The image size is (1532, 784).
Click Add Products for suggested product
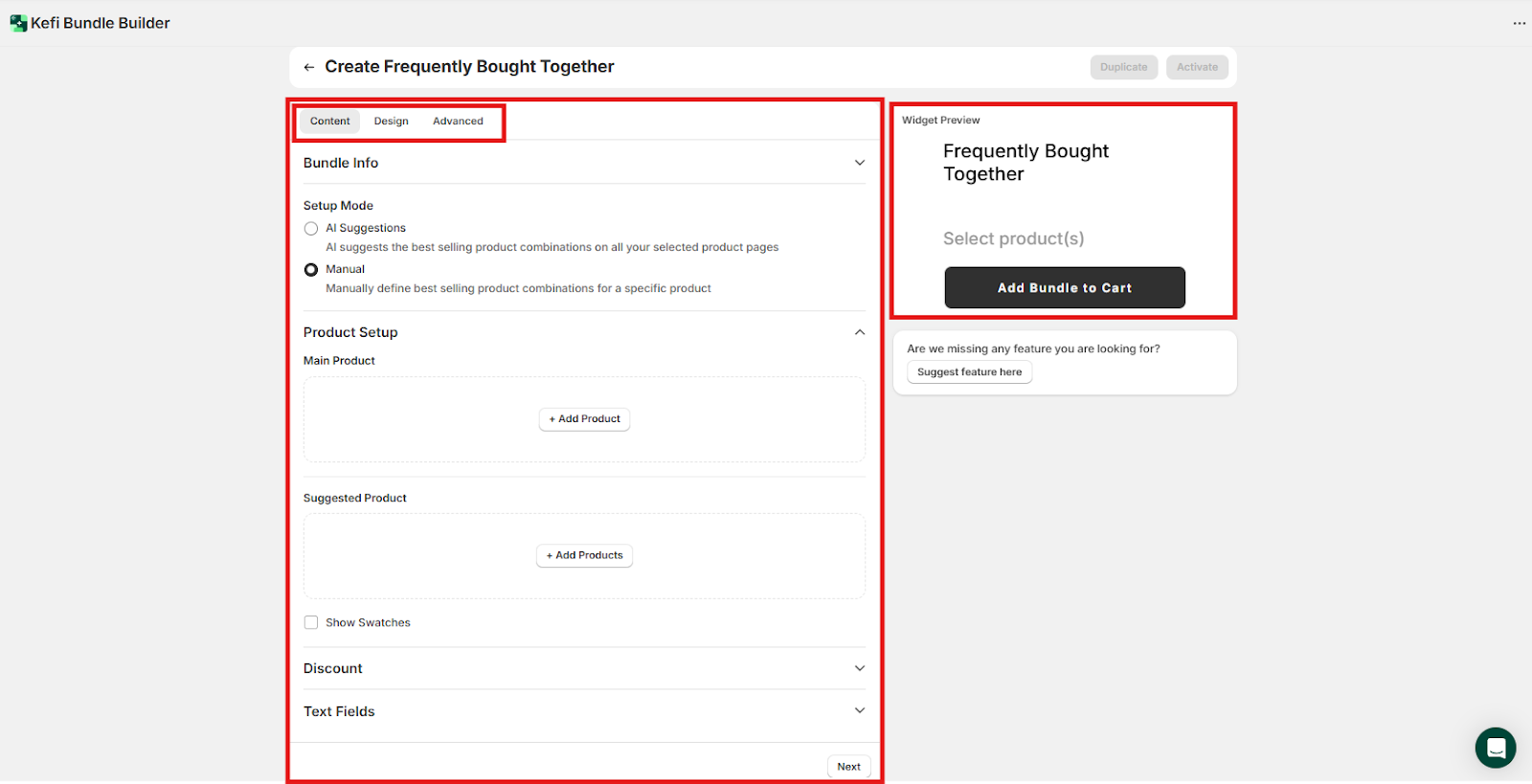(584, 556)
